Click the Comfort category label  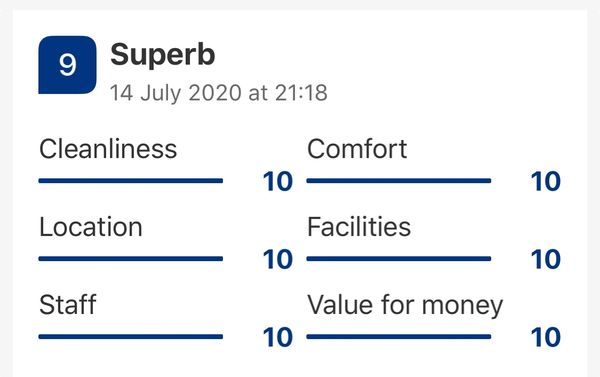357,149
